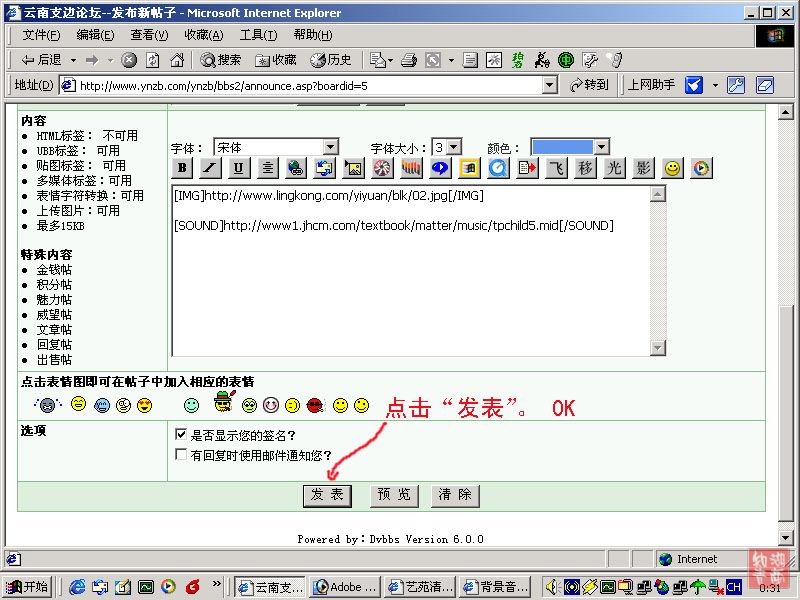Uncheck 是否显示您的签名 checkbox
The width and height of the screenshot is (800, 600).
click(181, 435)
